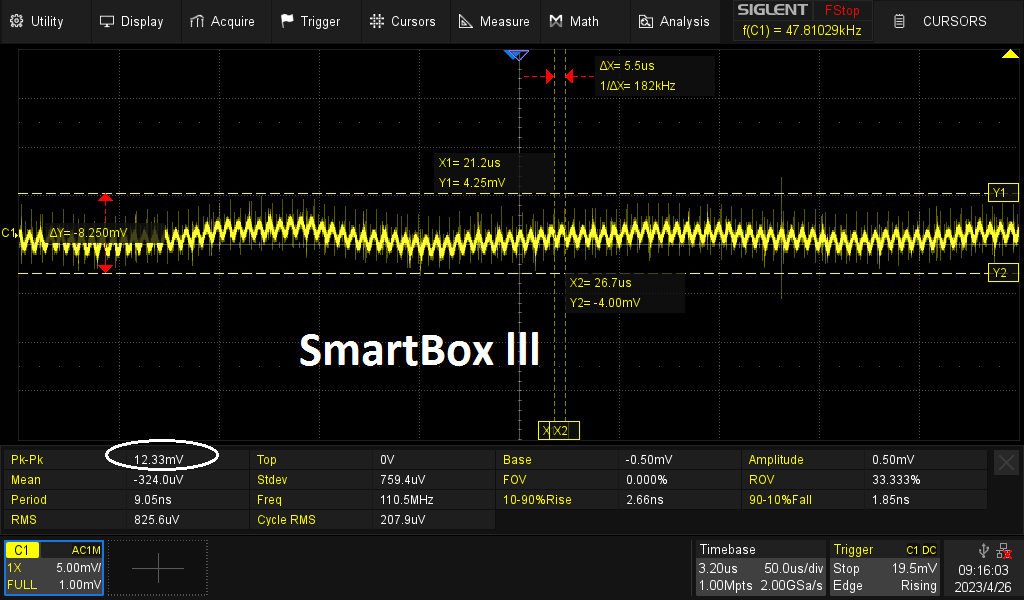Click the add channel plus box
Viewport: 1024px width, 600px height.
tap(158, 568)
